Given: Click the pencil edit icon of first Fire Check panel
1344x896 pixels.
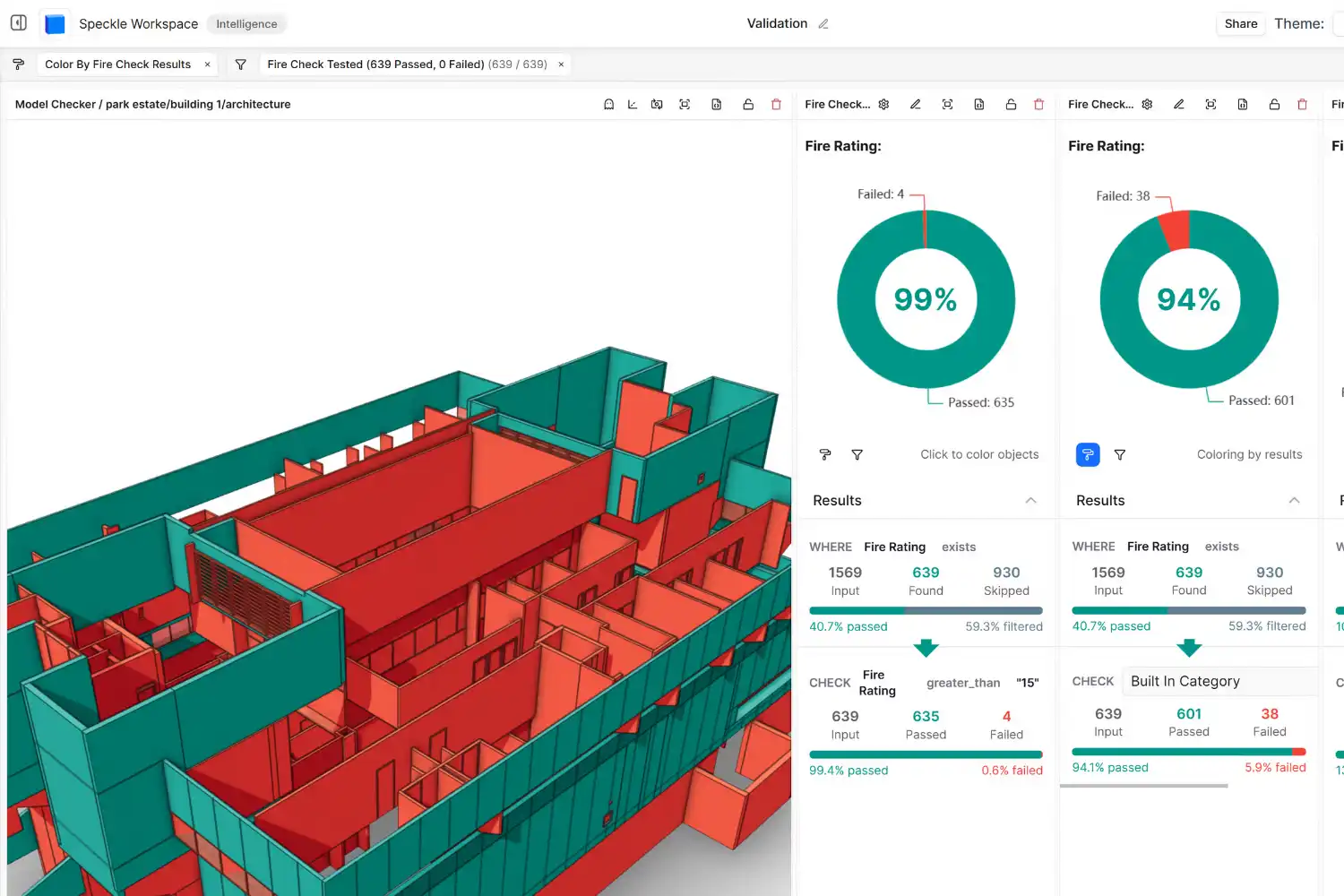Looking at the screenshot, I should (x=916, y=105).
